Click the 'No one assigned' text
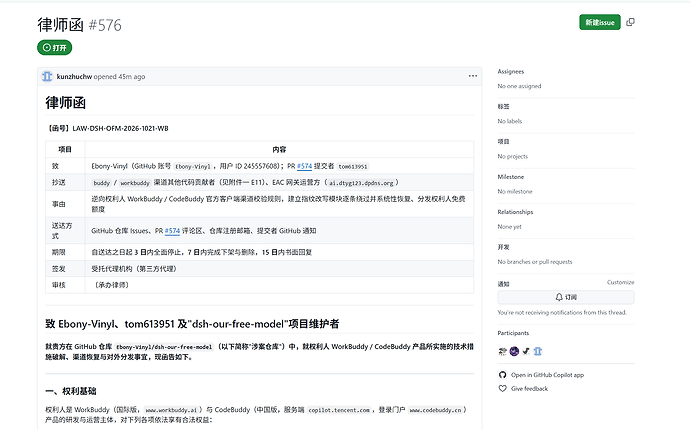This screenshot has height=430, width=690. click(519, 86)
